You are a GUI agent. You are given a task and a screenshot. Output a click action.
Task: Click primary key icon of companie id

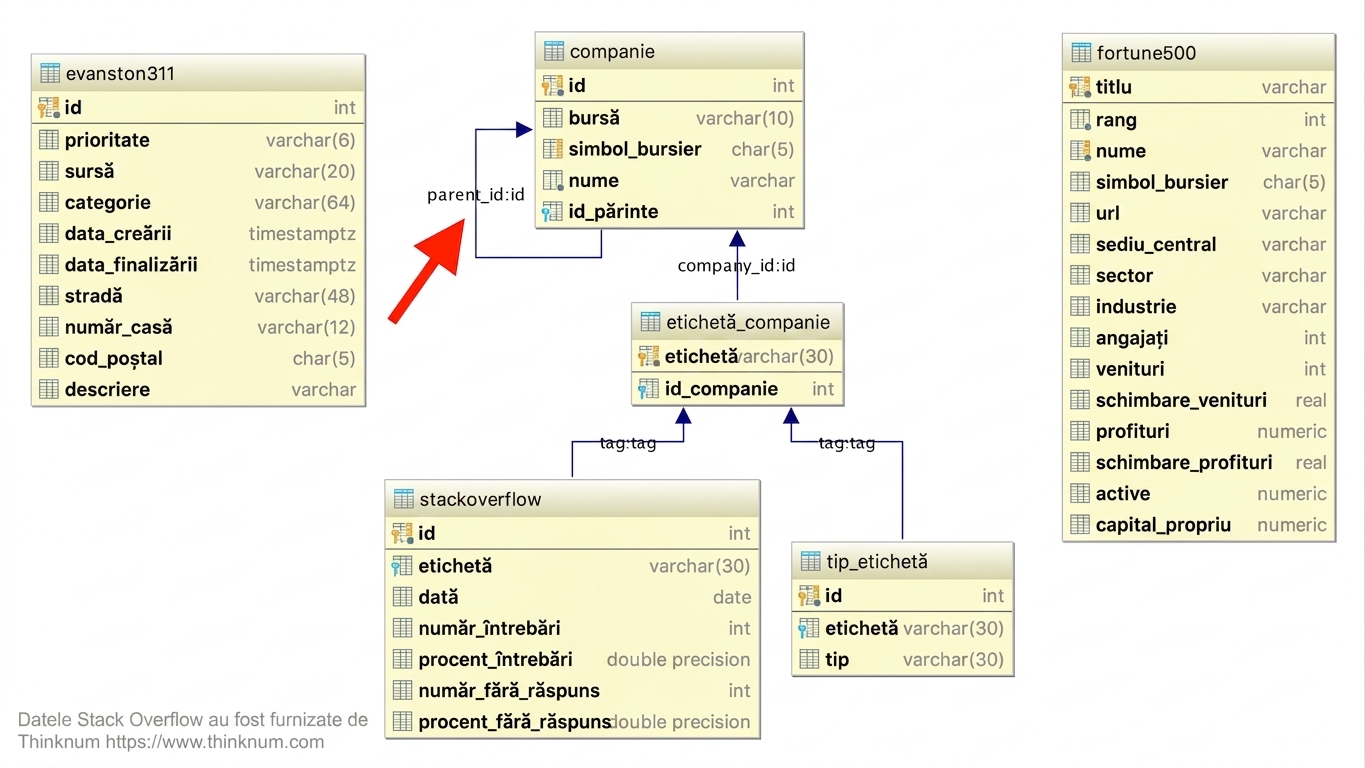pyautogui.click(x=553, y=86)
